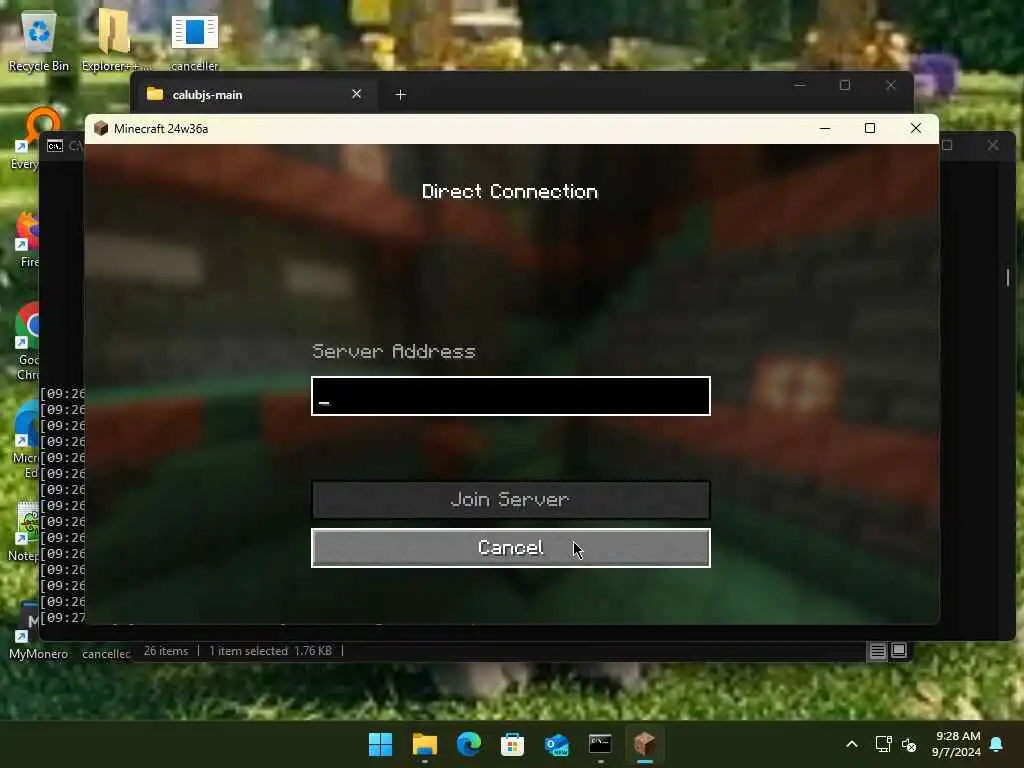Open the network status tray icon

[884, 744]
